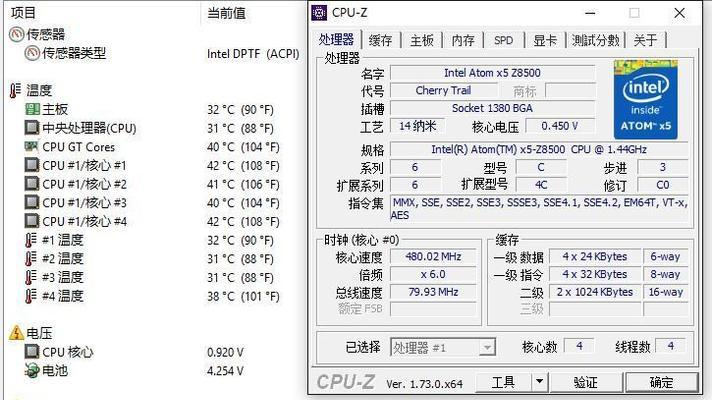Image resolution: width=712 pixels, height=400 pixels.
Task: Click the Intel DPTF (ACPI) value
Action: tap(253, 54)
